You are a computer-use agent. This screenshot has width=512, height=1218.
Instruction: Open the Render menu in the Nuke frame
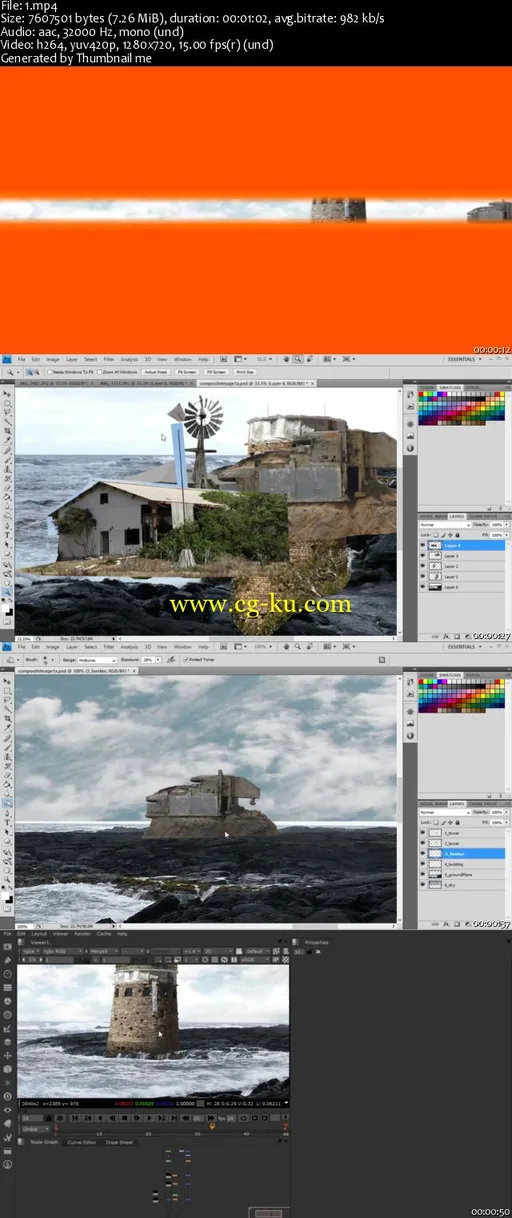coord(82,934)
